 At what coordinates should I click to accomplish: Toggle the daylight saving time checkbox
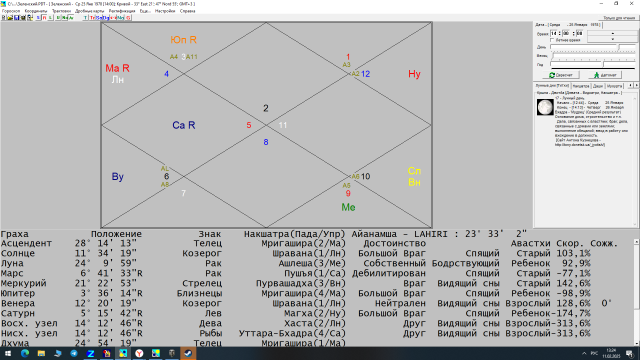pos(552,40)
